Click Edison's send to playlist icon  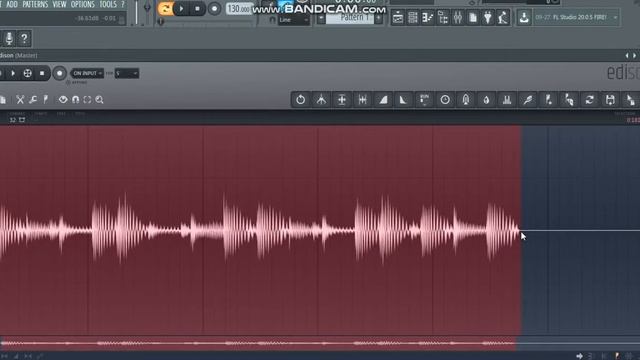(548, 100)
